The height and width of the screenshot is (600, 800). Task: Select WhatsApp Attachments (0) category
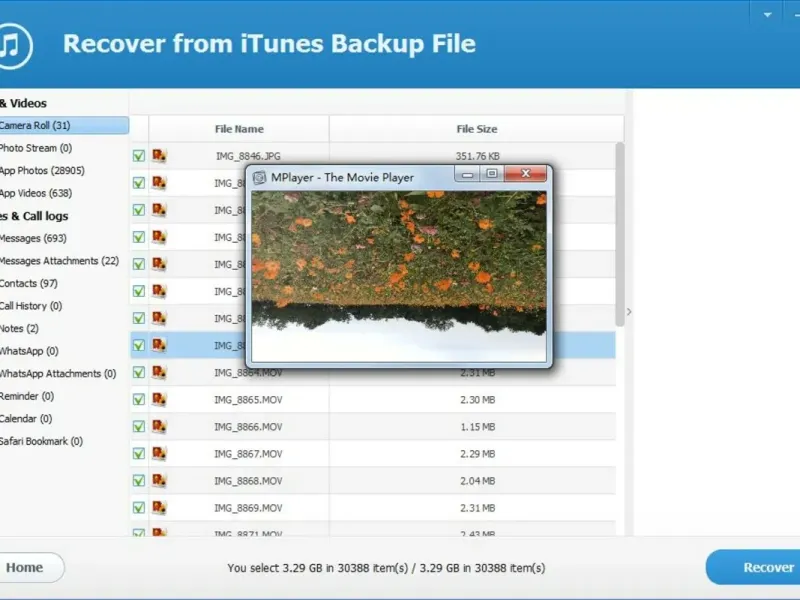(58, 373)
